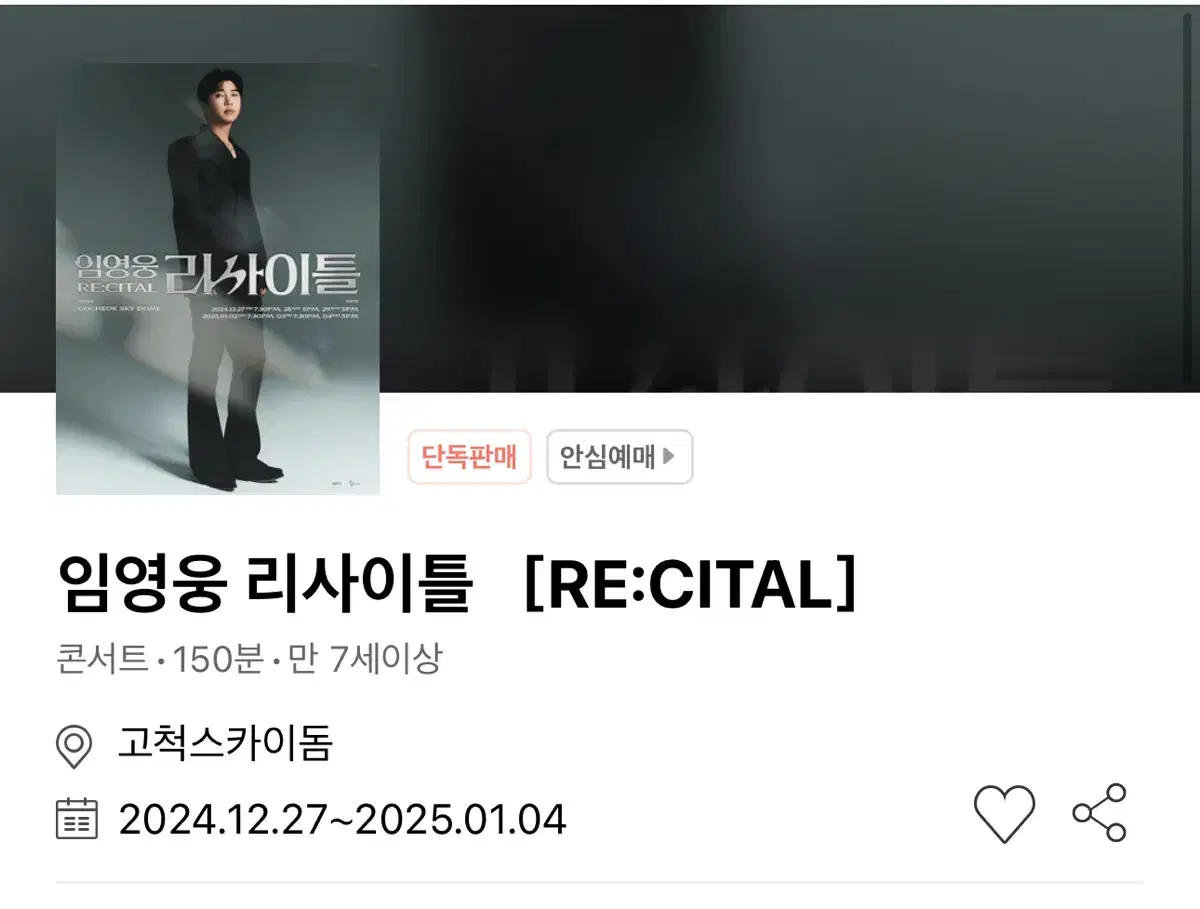Screen dimensions: 1200x909
Task: Tap the divider line below the date
Action: 600,882
